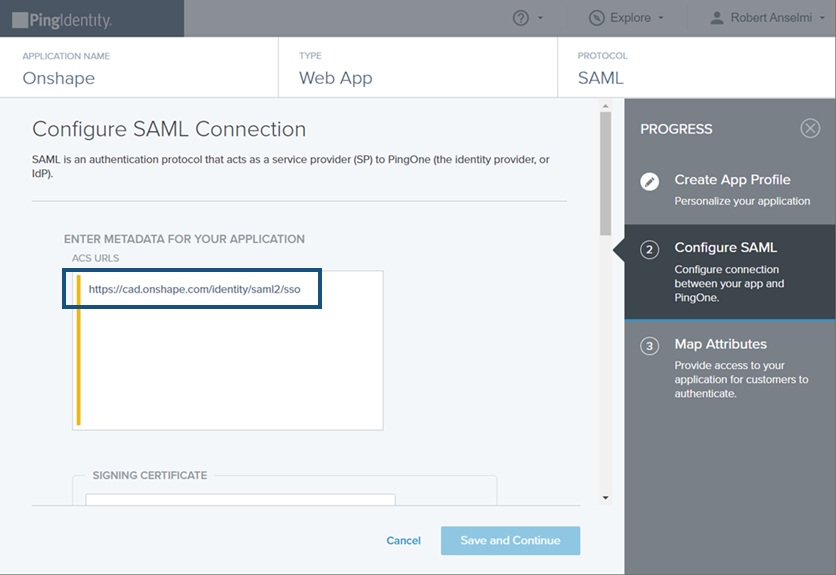Click the step 3 circle icon
This screenshot has width=836, height=575.
click(x=650, y=346)
